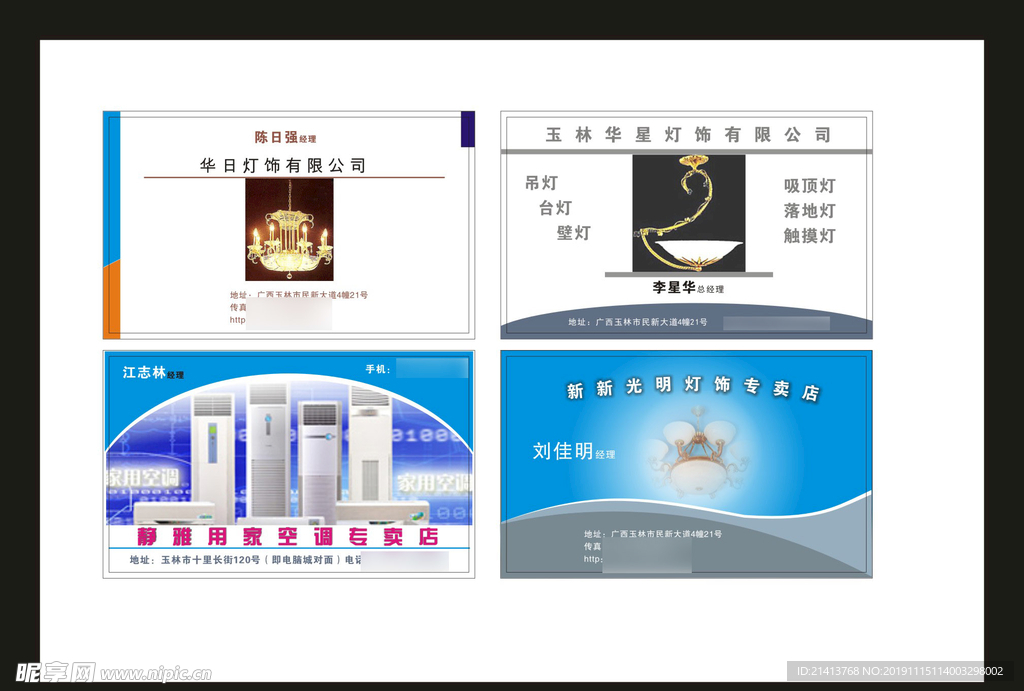Select the name 李星华 under lamp
The height and width of the screenshot is (691, 1024).
(674, 287)
